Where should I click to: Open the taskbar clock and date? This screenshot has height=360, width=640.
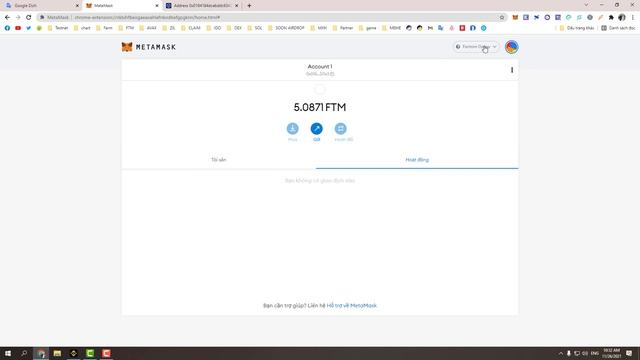[x=611, y=353]
